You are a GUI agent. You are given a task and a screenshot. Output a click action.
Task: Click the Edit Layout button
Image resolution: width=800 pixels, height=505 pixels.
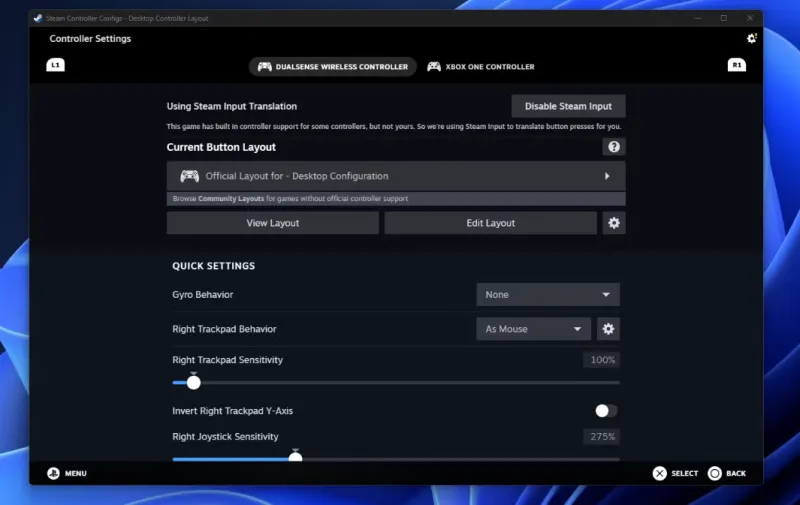(490, 223)
